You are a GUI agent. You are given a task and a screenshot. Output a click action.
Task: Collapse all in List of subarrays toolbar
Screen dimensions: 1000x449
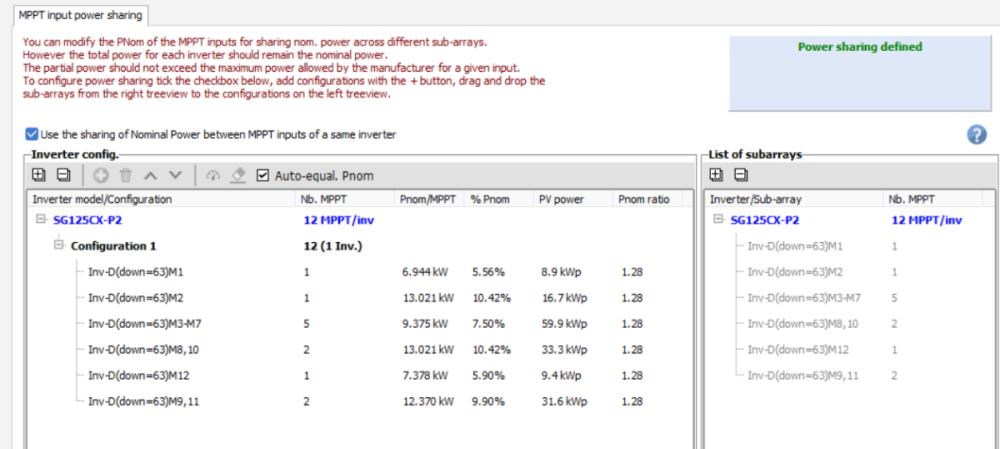(x=741, y=175)
